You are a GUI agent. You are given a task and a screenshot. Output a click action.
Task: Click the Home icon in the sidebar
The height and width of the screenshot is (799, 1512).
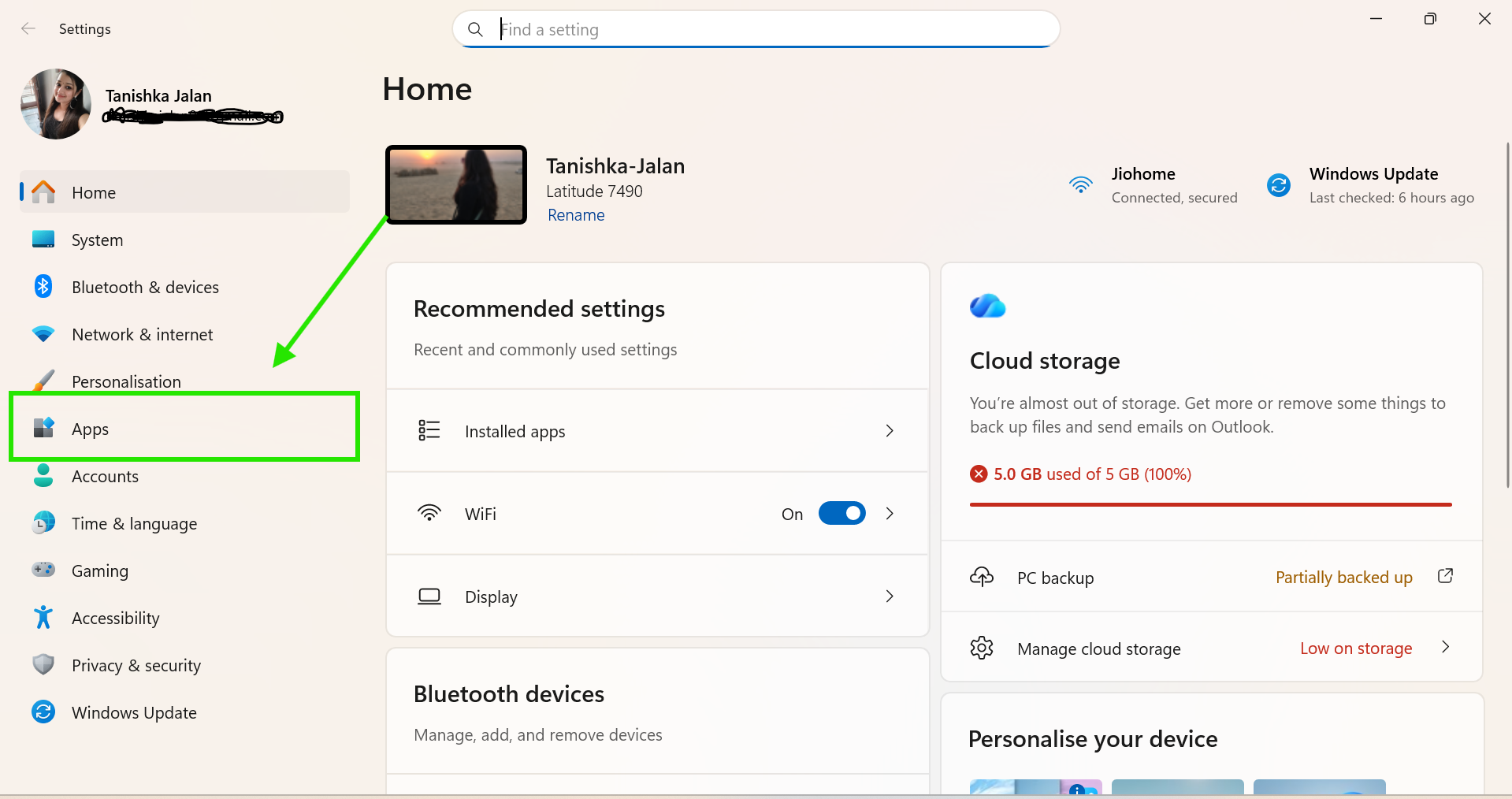pos(43,191)
